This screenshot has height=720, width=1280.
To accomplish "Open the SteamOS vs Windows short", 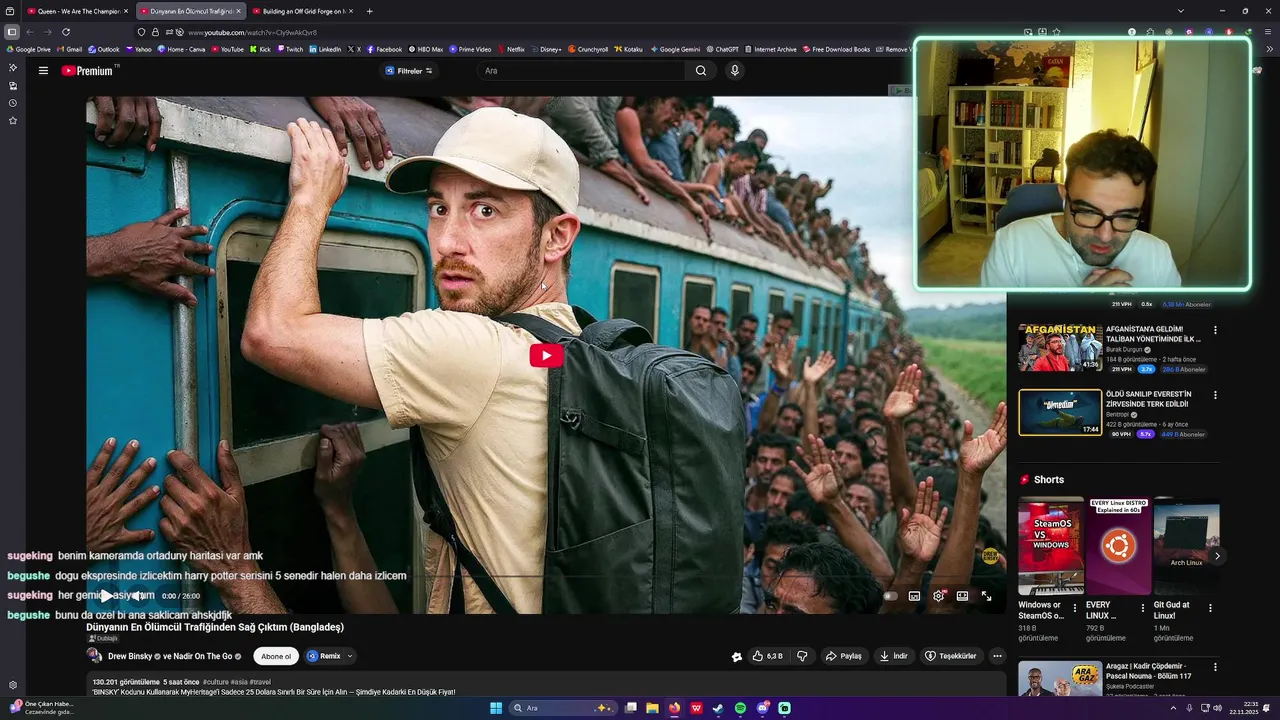I will click(x=1051, y=546).
